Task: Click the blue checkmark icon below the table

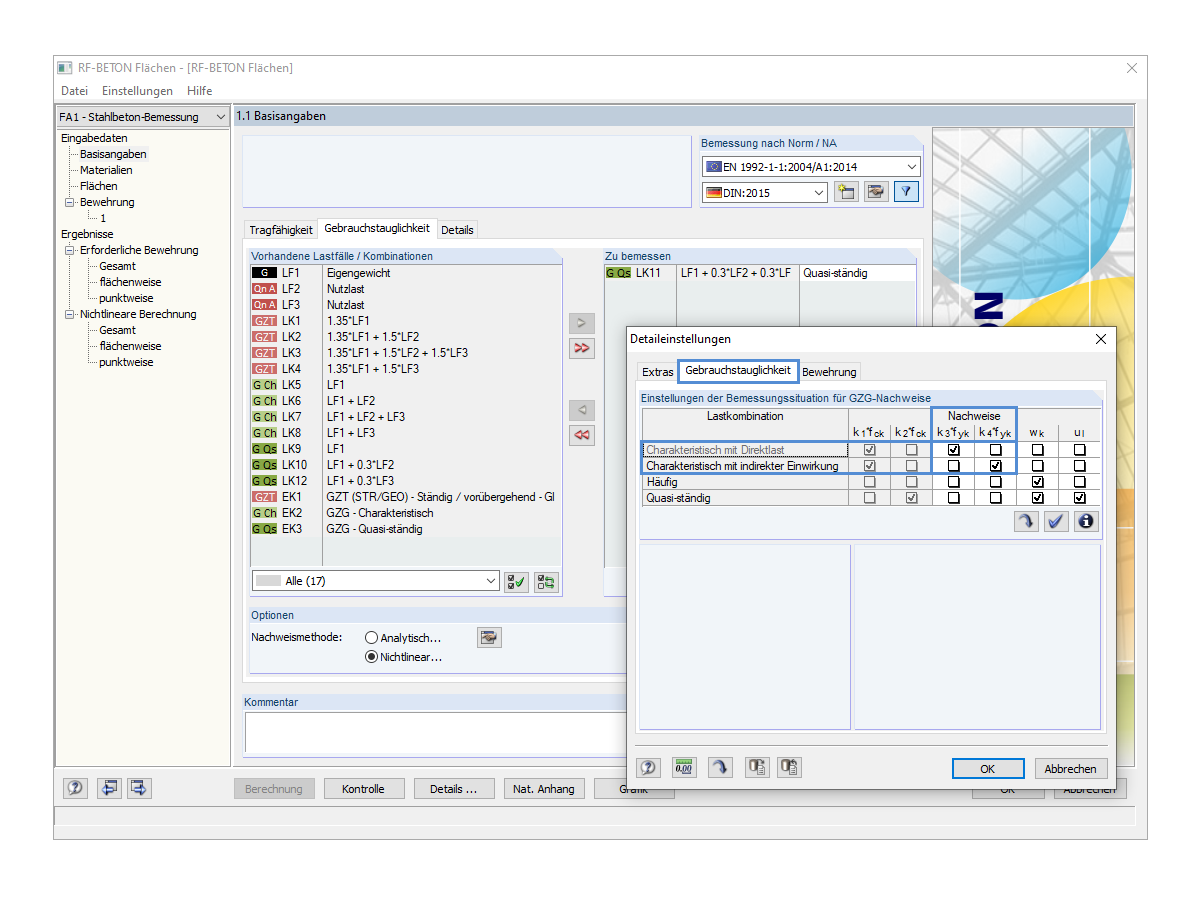Action: click(x=1056, y=521)
